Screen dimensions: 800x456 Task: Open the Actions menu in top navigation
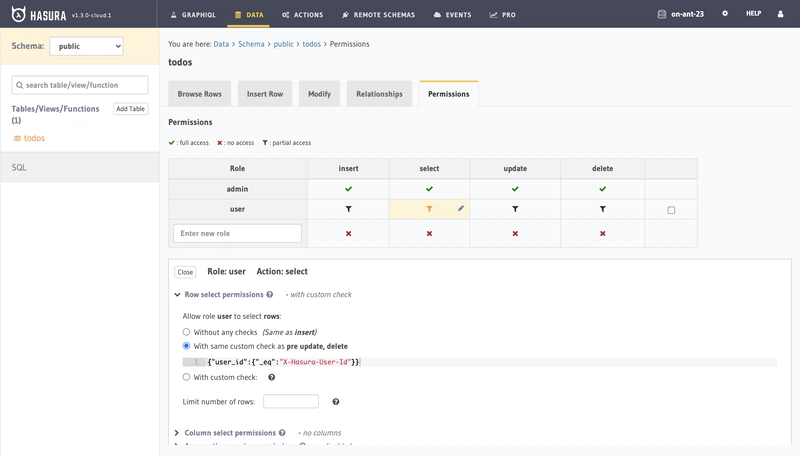point(303,15)
